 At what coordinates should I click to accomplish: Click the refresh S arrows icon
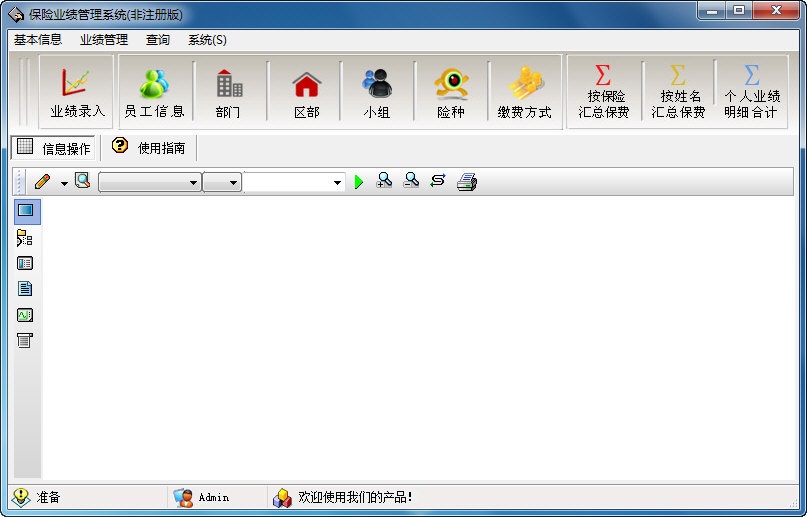pos(437,180)
